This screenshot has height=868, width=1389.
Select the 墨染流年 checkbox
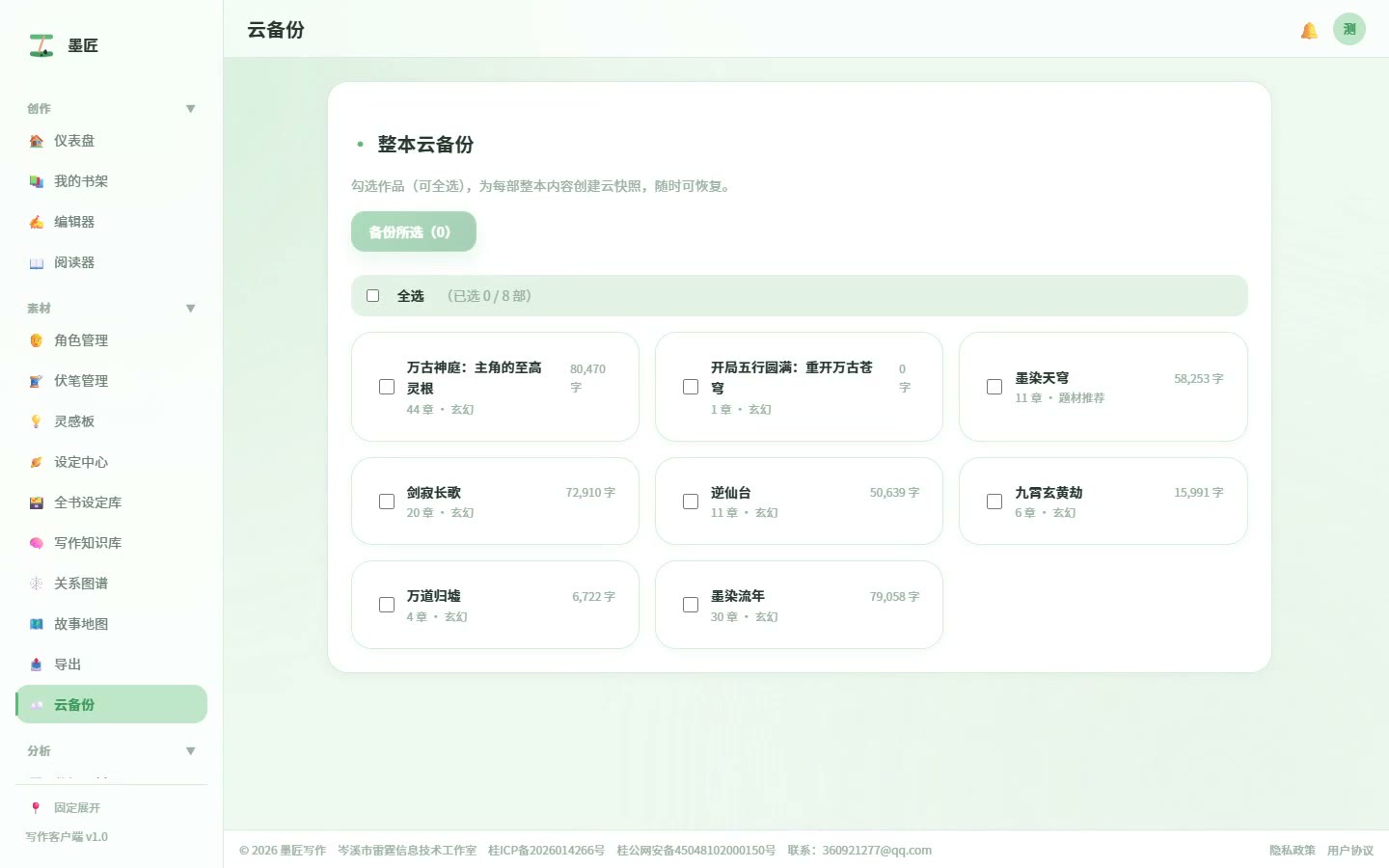tap(691, 605)
